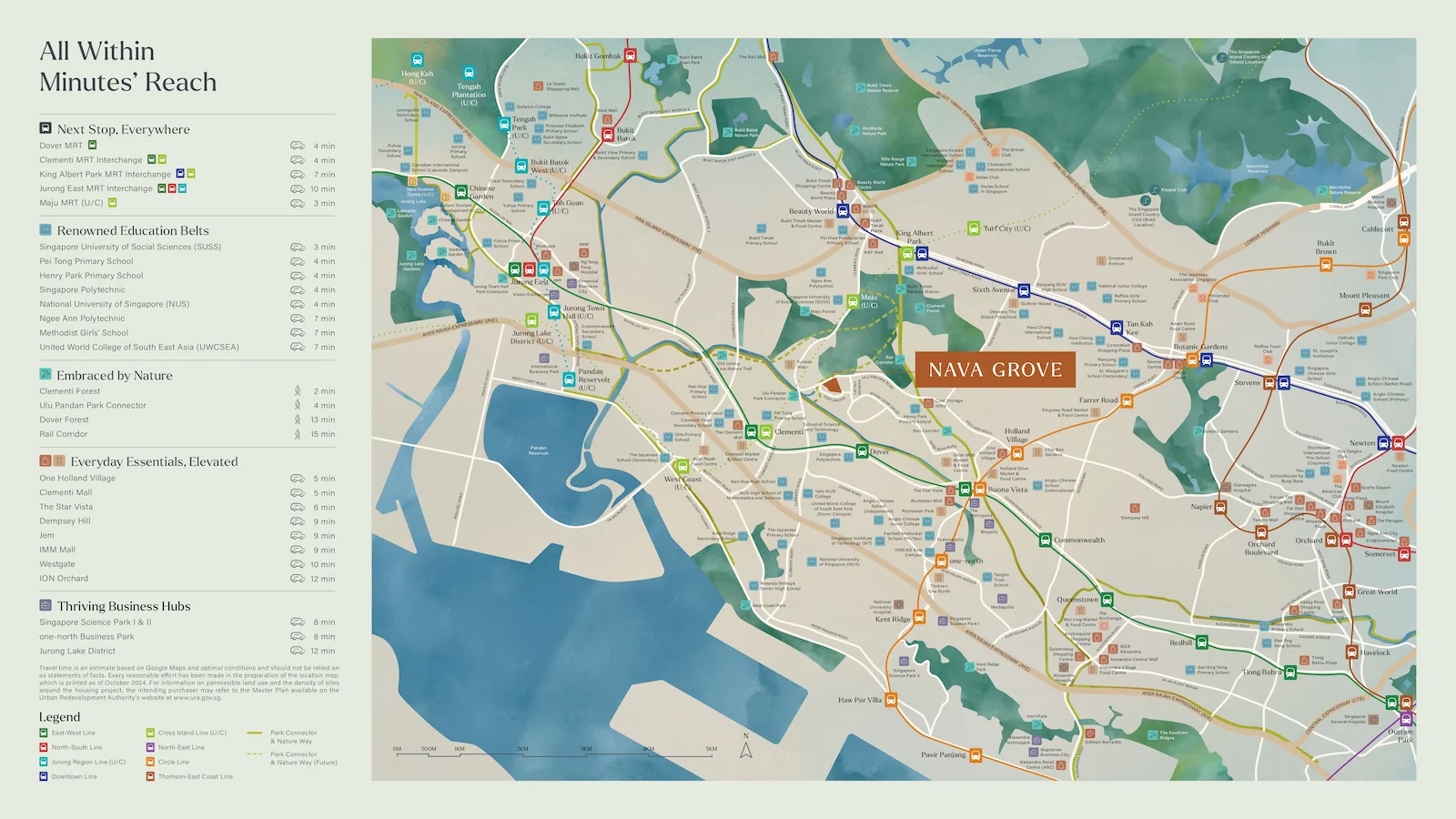1456x819 pixels.
Task: Select the one-north Business Park row
Action: [187, 637]
